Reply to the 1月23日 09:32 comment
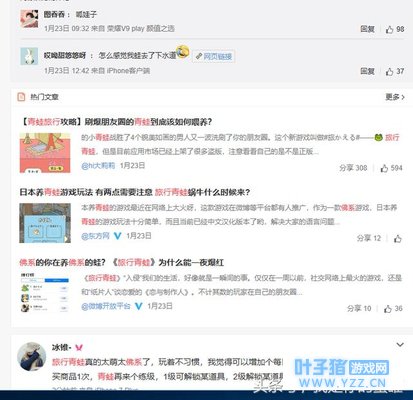 pos(367,29)
